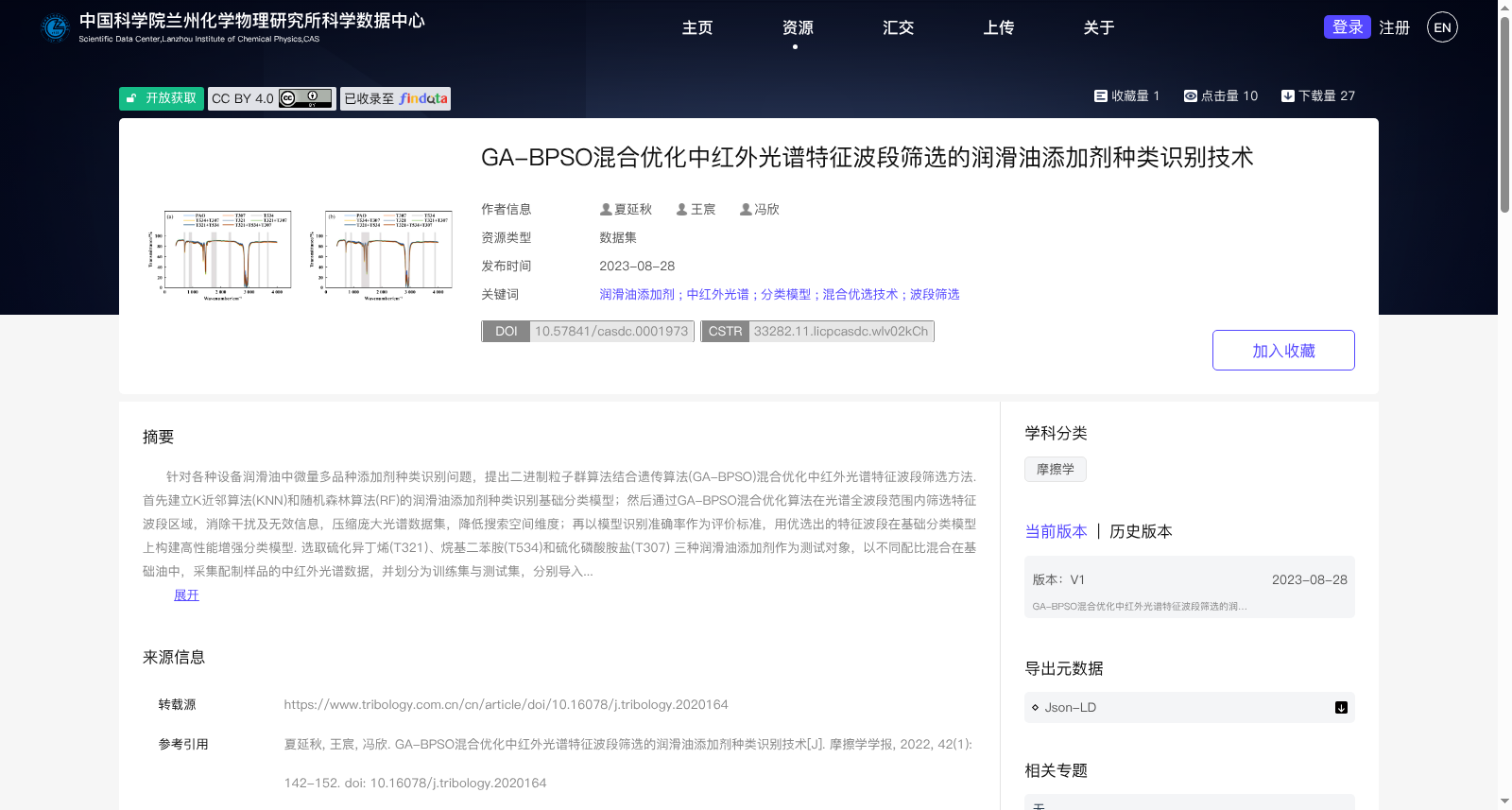Click the keyword 波段筛选
The width and height of the screenshot is (1512, 810).
point(935,294)
